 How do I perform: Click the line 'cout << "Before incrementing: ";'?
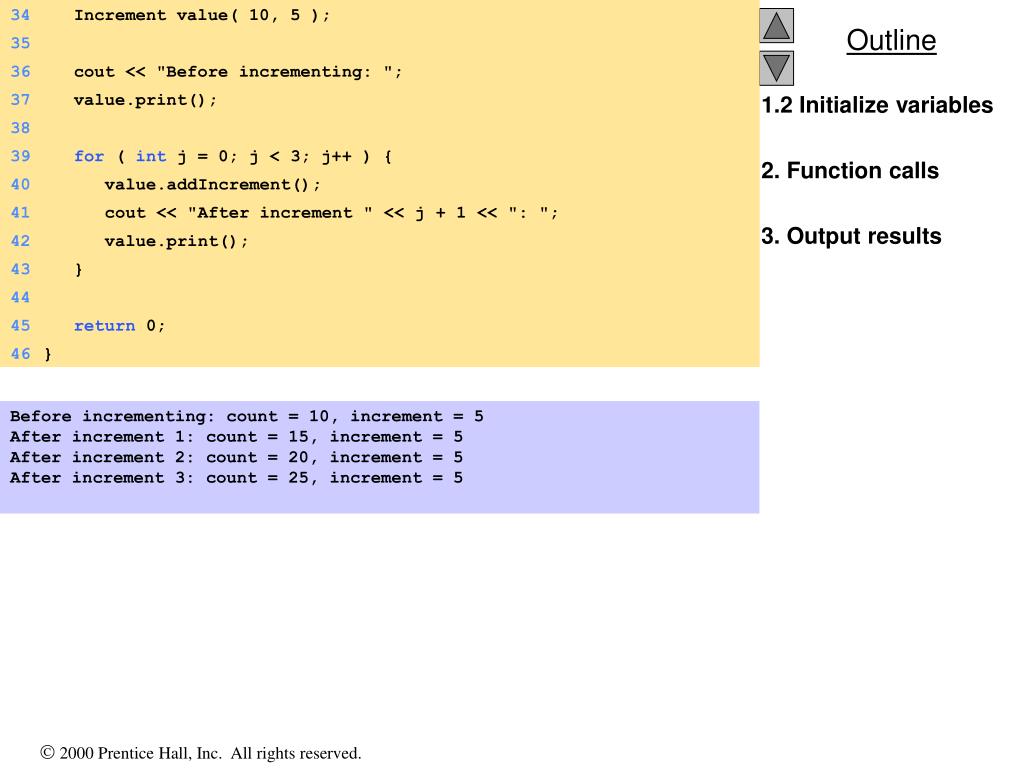238,72
